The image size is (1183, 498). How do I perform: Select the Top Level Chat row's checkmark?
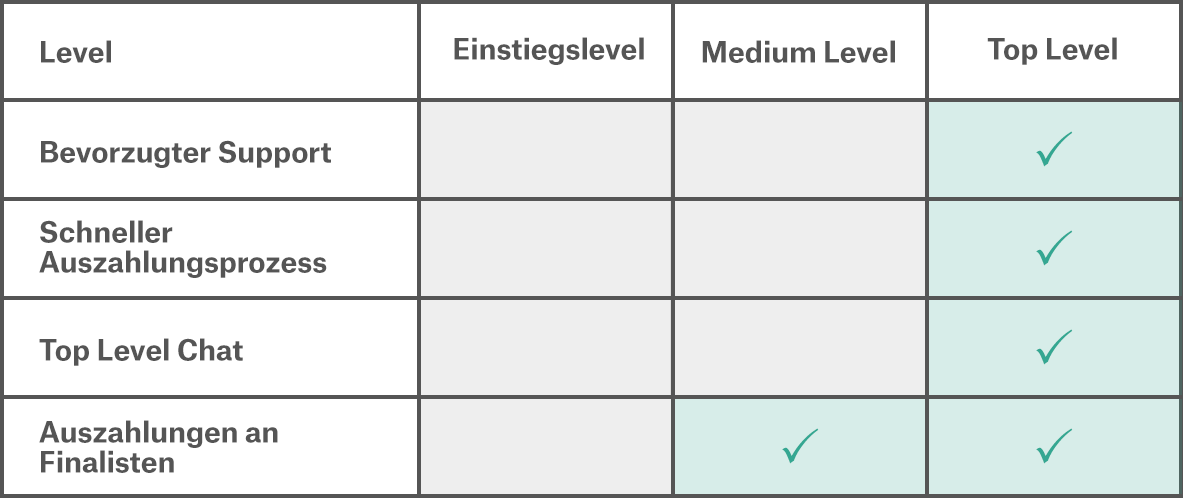pos(1054,347)
